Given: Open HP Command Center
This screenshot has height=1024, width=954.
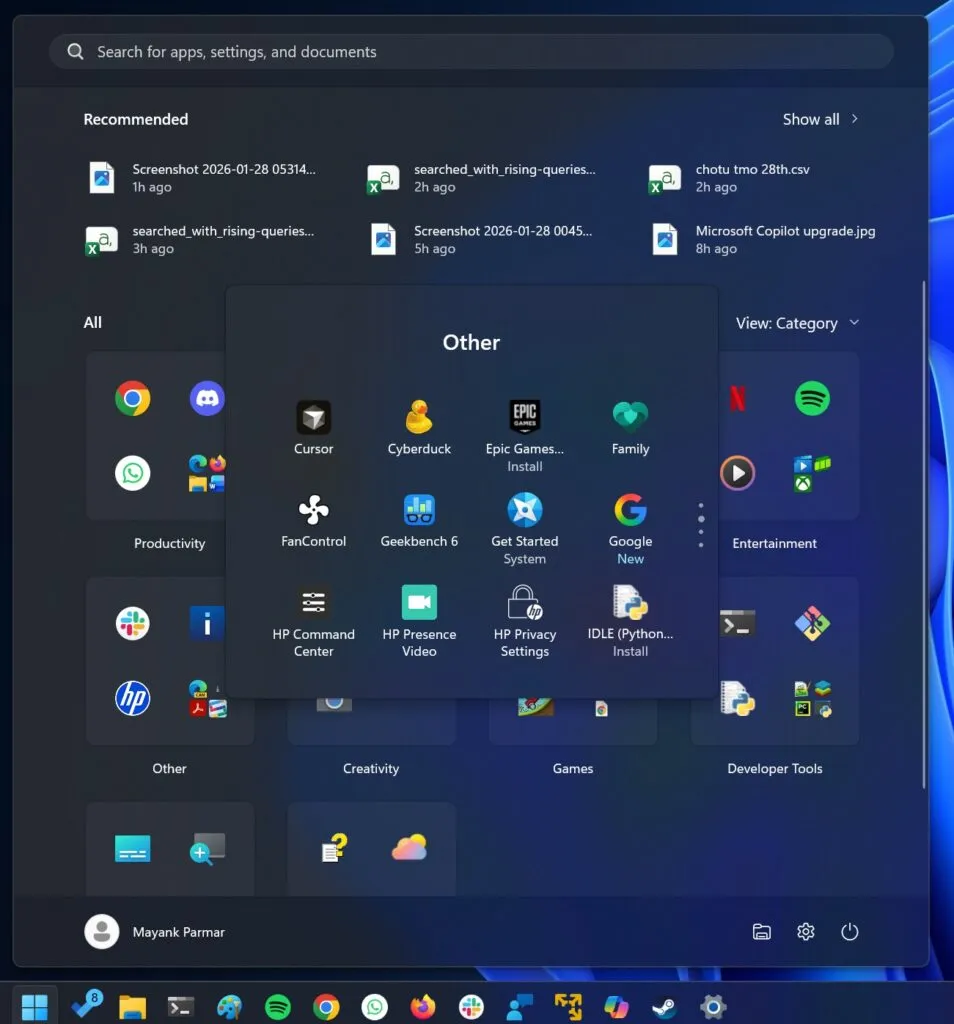Looking at the screenshot, I should coord(313,603).
